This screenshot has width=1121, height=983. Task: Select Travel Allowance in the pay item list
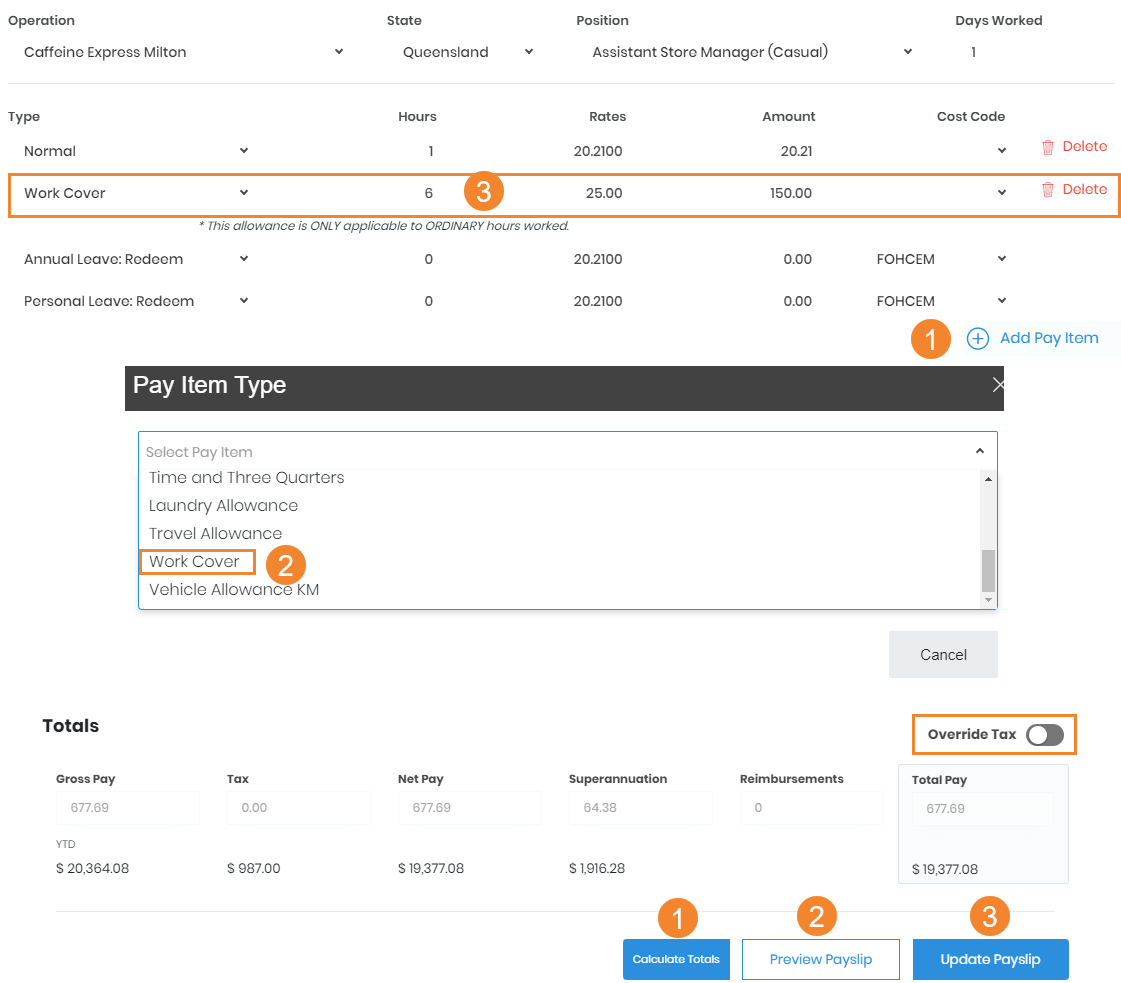click(215, 534)
